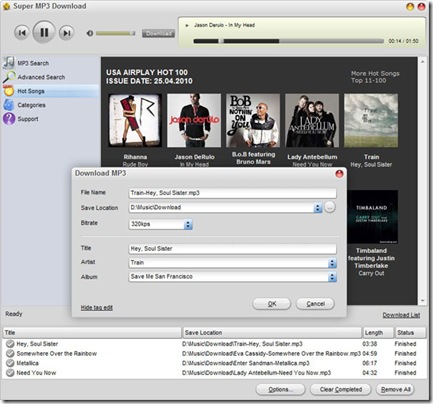Click Clear Completed button
Viewport: 433px width, 404px height.
click(340, 389)
